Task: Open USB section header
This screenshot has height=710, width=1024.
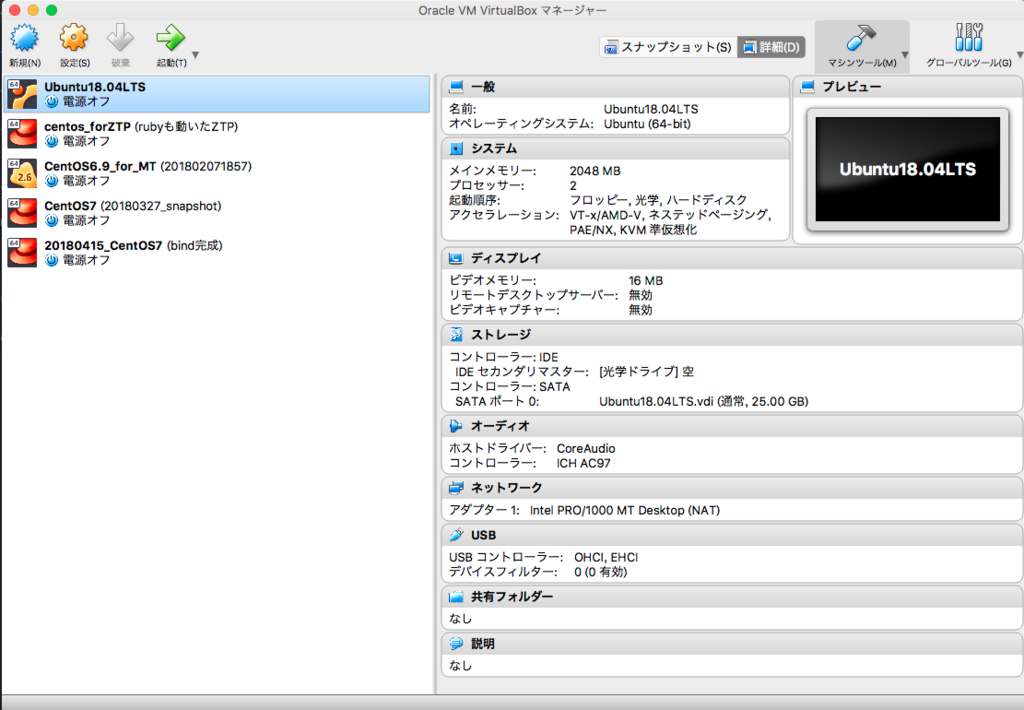Action: [732, 536]
